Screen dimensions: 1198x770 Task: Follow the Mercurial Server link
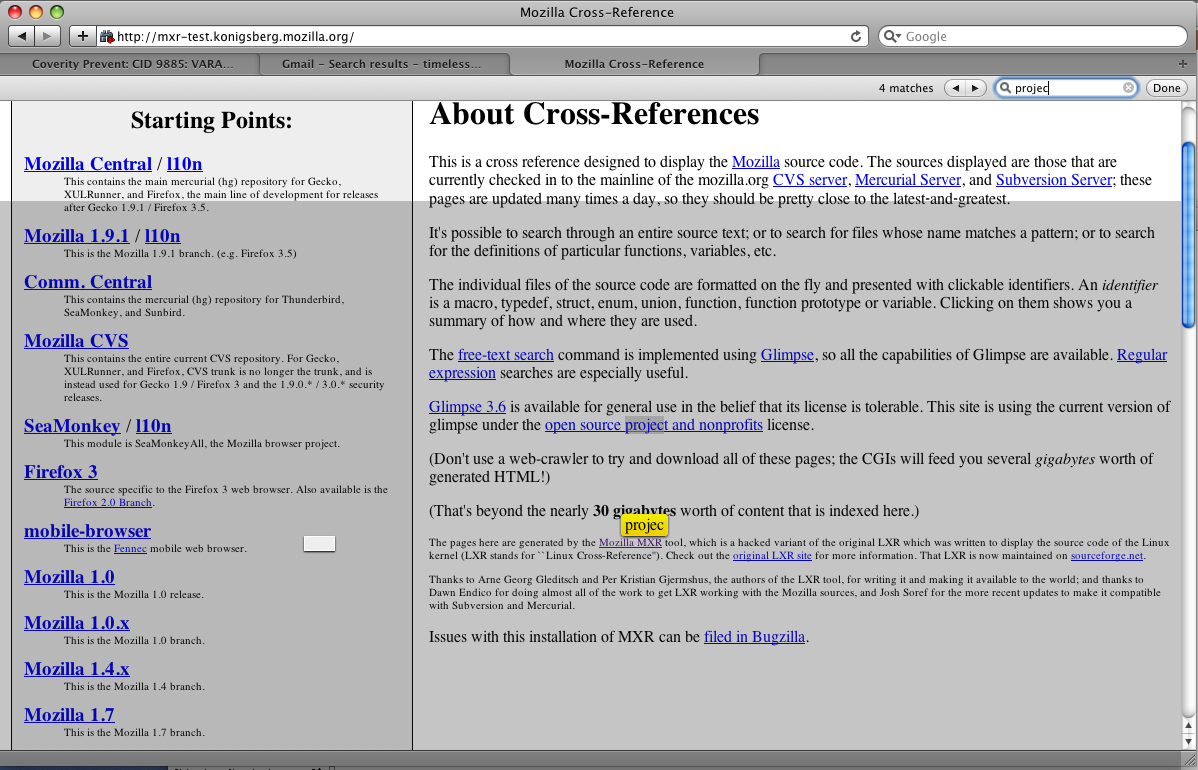click(908, 180)
